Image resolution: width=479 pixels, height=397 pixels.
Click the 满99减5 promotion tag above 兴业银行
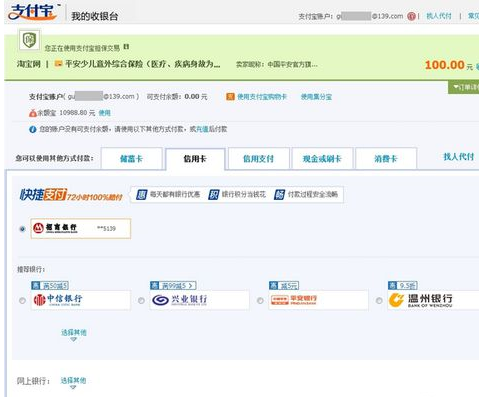(x=173, y=285)
